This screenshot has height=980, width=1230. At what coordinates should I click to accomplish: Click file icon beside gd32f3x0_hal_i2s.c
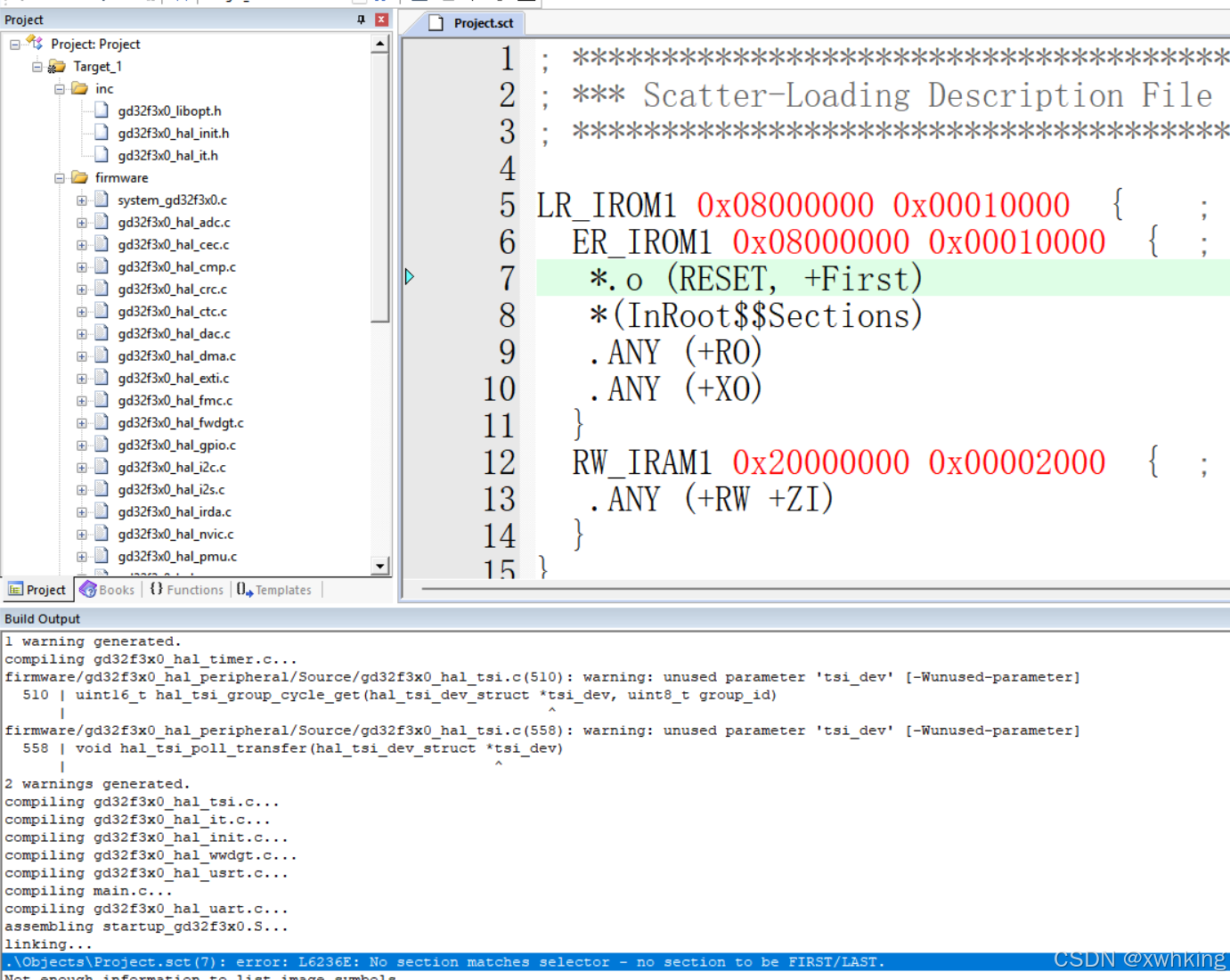pos(102,489)
